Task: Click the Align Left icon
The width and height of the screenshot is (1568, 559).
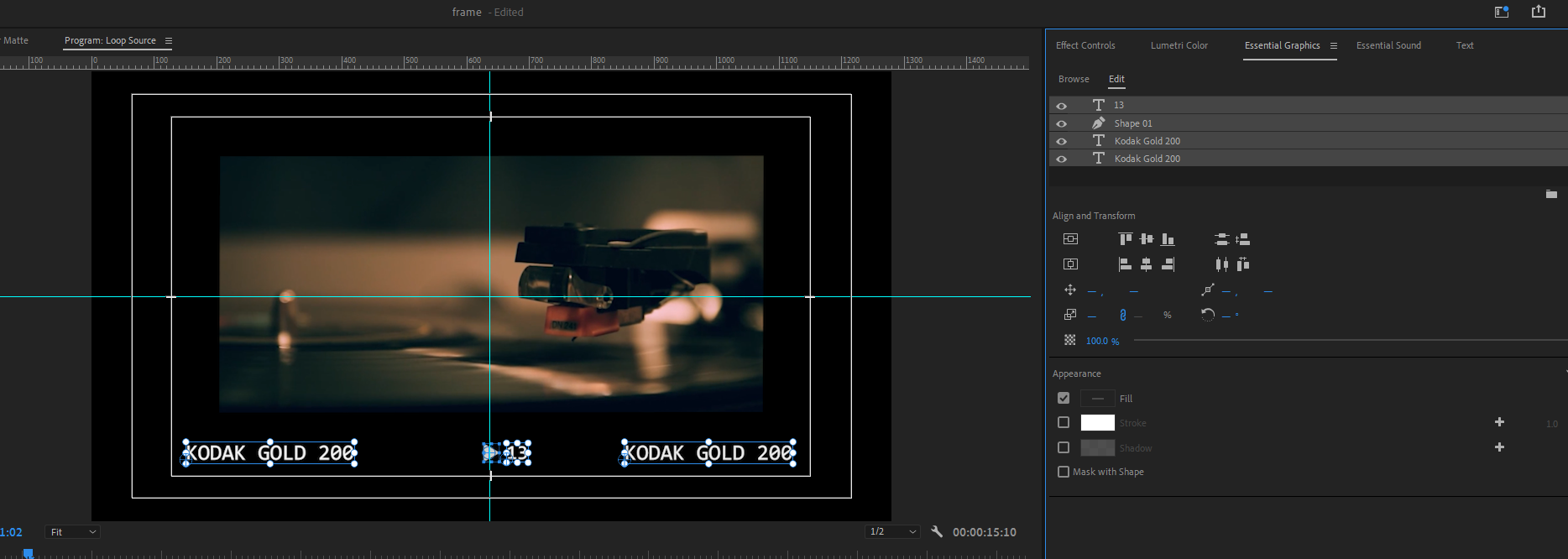Action: point(1125,264)
